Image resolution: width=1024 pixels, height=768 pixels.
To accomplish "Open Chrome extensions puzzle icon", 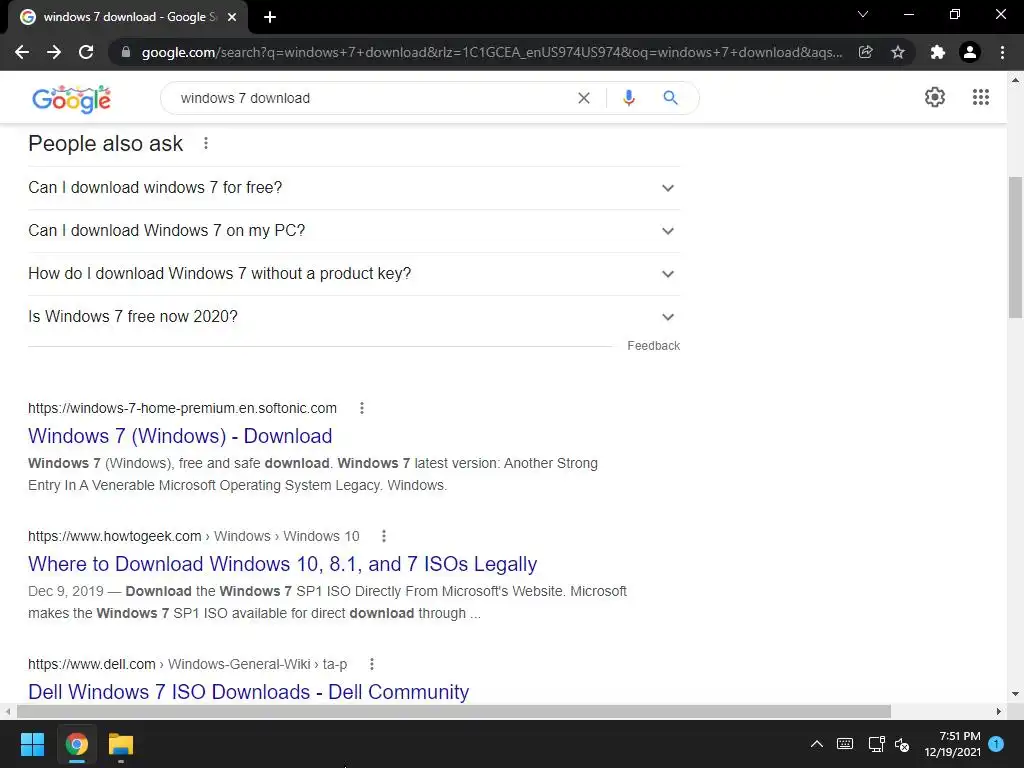I will click(938, 52).
